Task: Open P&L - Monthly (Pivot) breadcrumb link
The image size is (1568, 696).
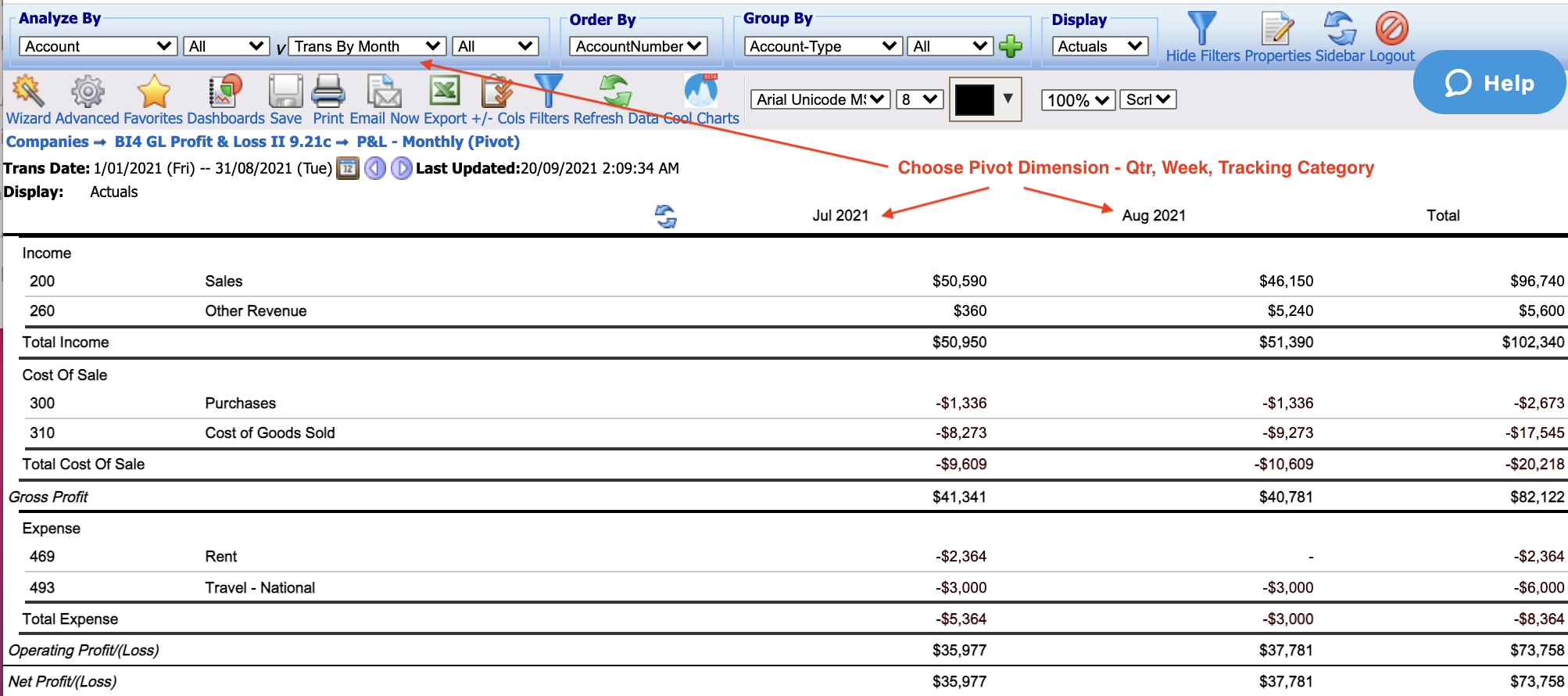Action: (438, 142)
